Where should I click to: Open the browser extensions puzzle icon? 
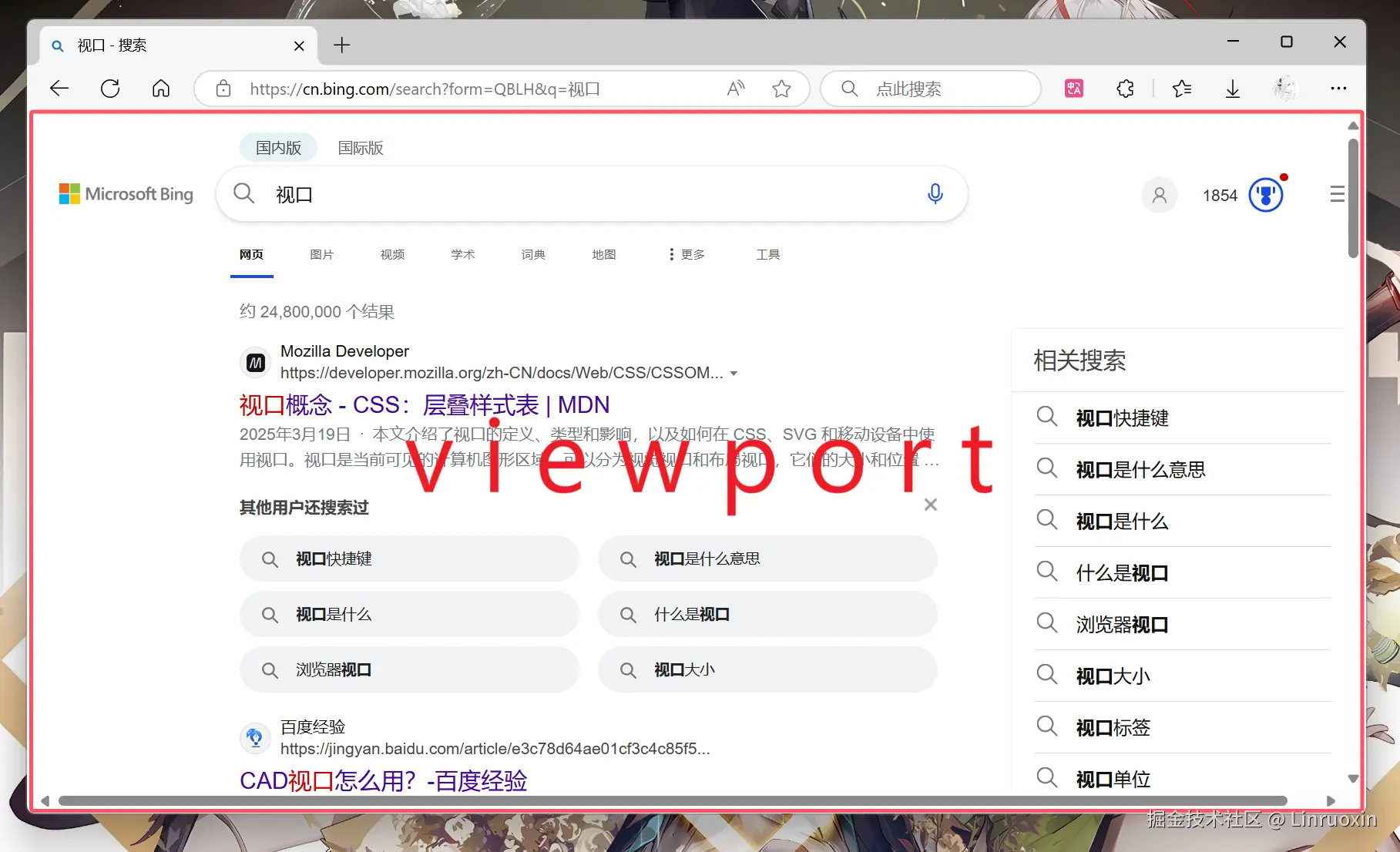(x=1125, y=89)
